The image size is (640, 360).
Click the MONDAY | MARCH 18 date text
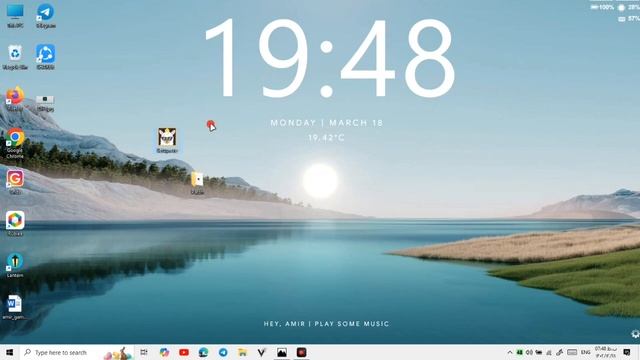click(x=327, y=123)
